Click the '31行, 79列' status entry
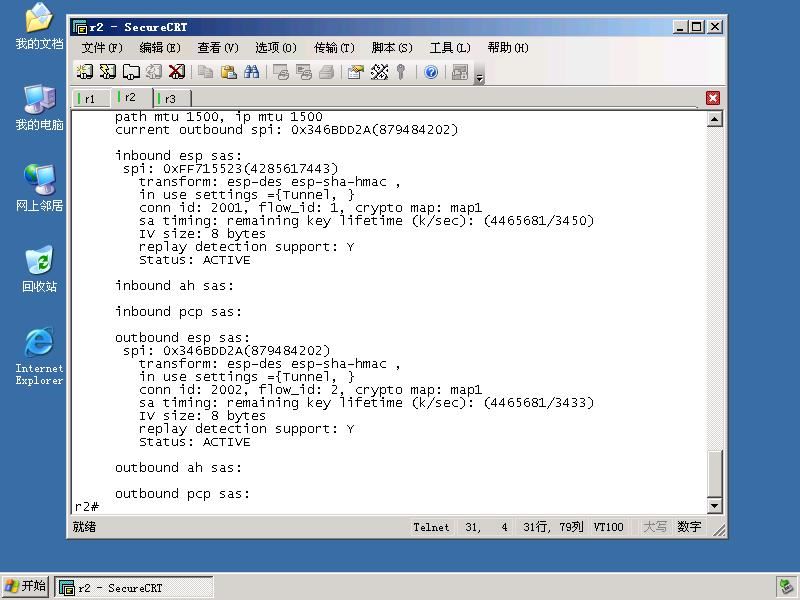The height and width of the screenshot is (600, 800). (x=553, y=527)
